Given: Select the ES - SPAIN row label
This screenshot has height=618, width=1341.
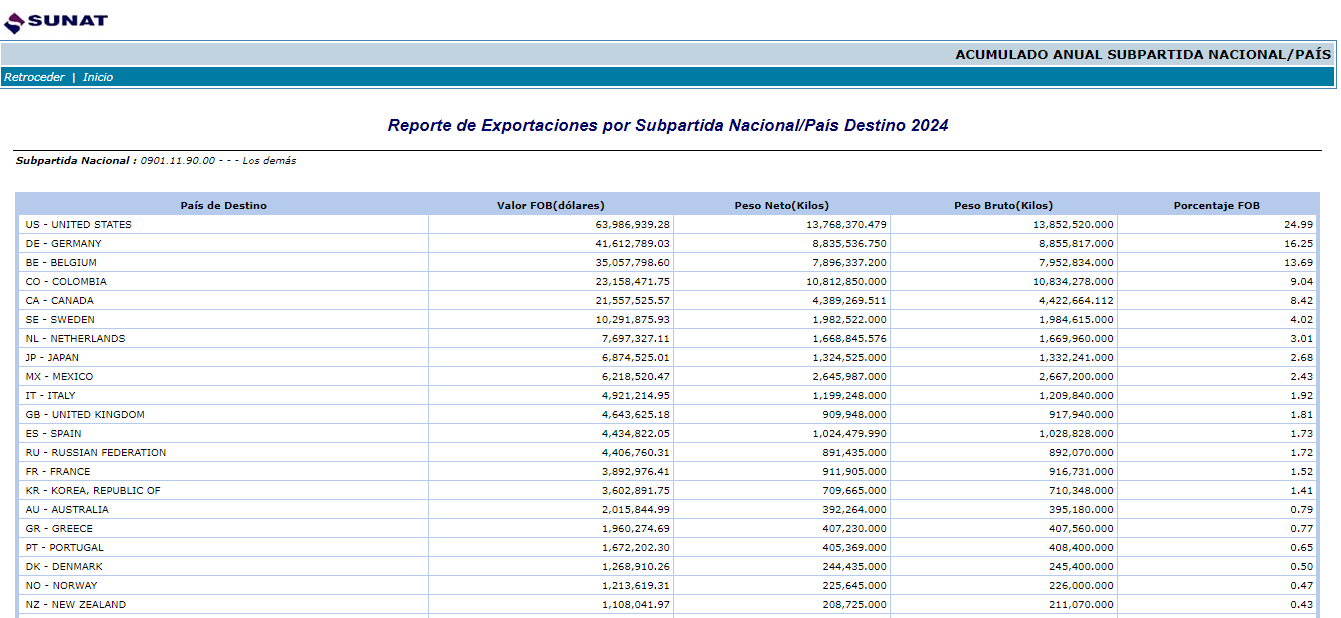Looking at the screenshot, I should click(x=54, y=434).
